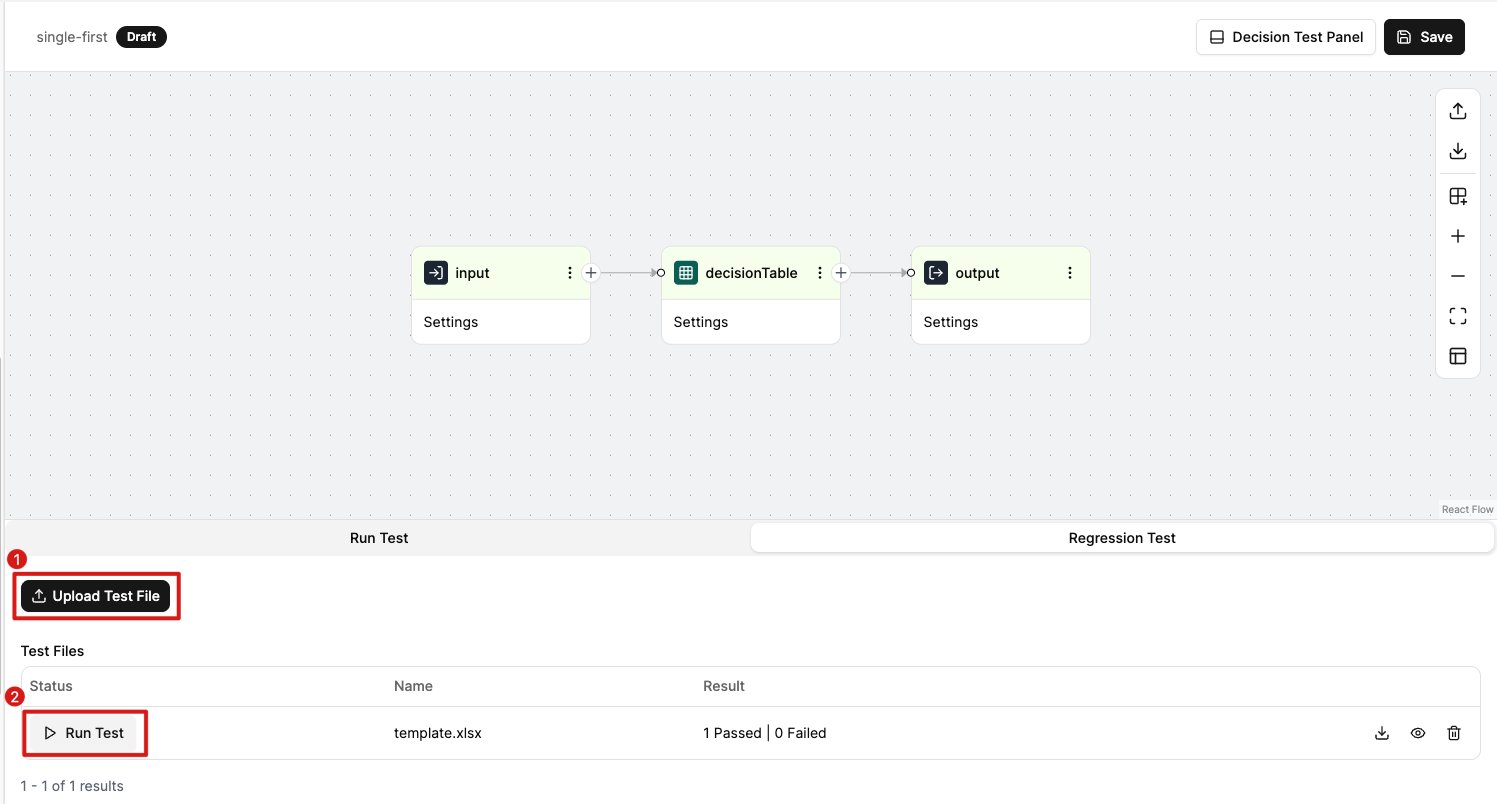Click Run Test for template.xlsx
The width and height of the screenshot is (1497, 804).
click(84, 733)
